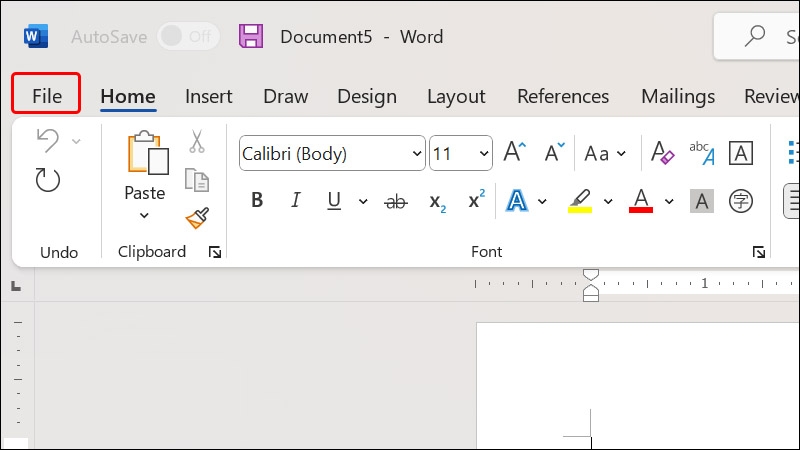800x450 pixels.
Task: Open the Design tab
Action: (x=367, y=96)
